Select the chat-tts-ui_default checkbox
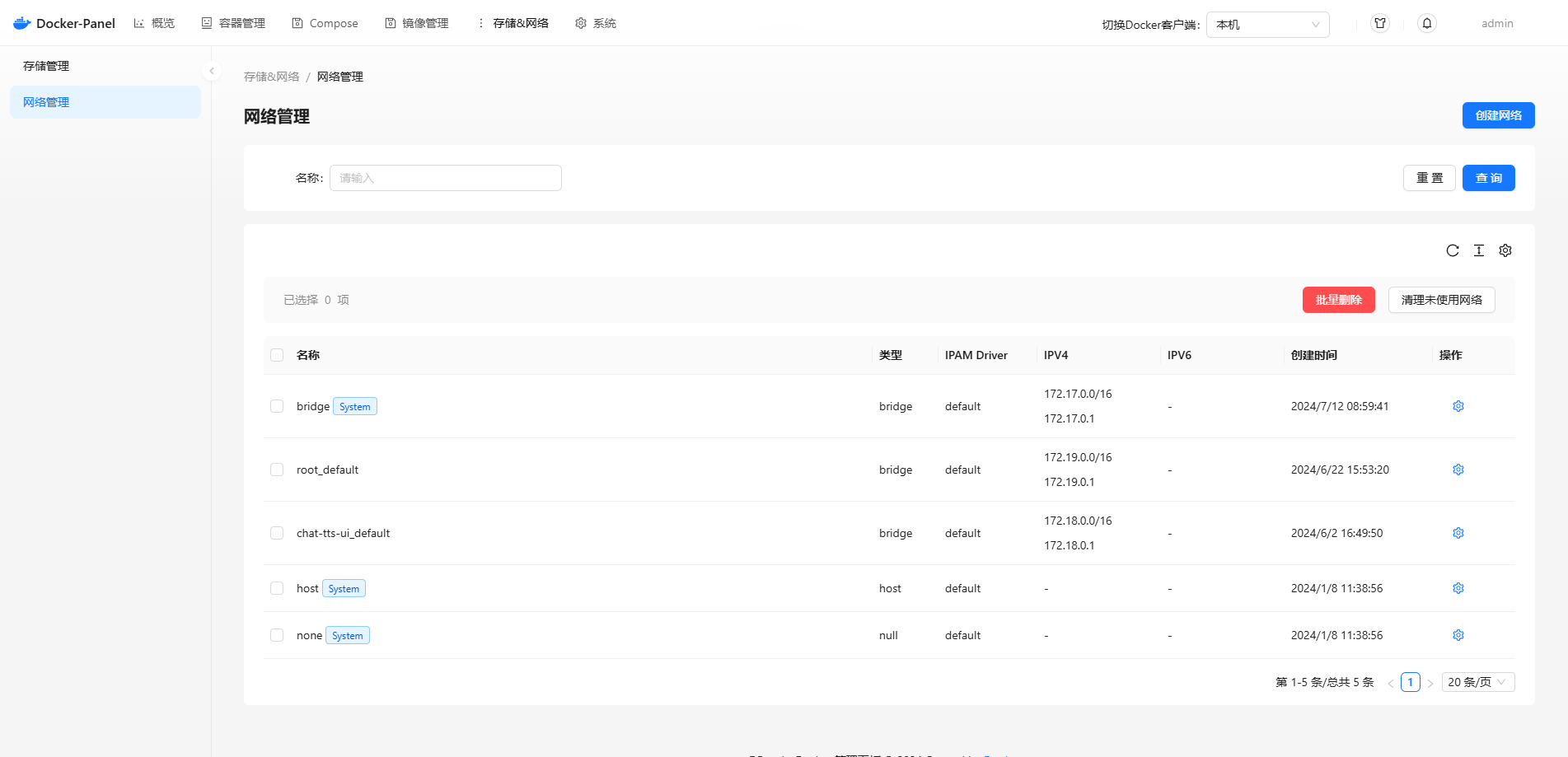The width and height of the screenshot is (1568, 757). (x=277, y=533)
